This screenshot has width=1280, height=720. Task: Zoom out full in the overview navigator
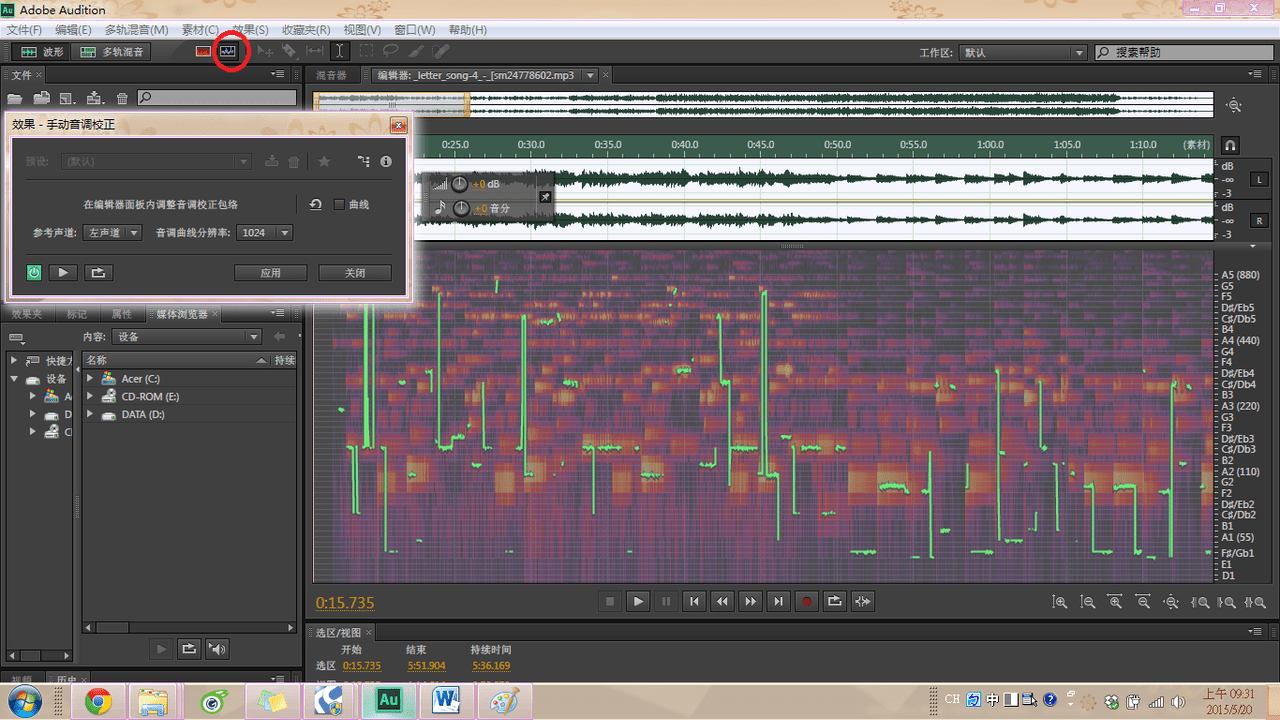click(x=1235, y=105)
